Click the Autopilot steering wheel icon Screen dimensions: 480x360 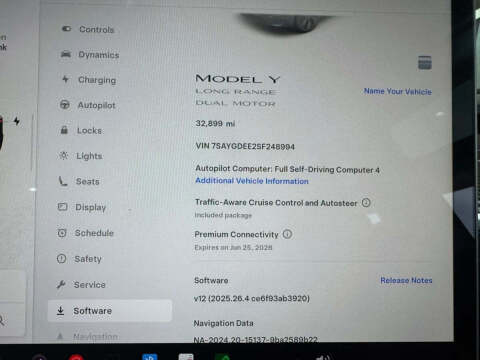tap(65, 105)
